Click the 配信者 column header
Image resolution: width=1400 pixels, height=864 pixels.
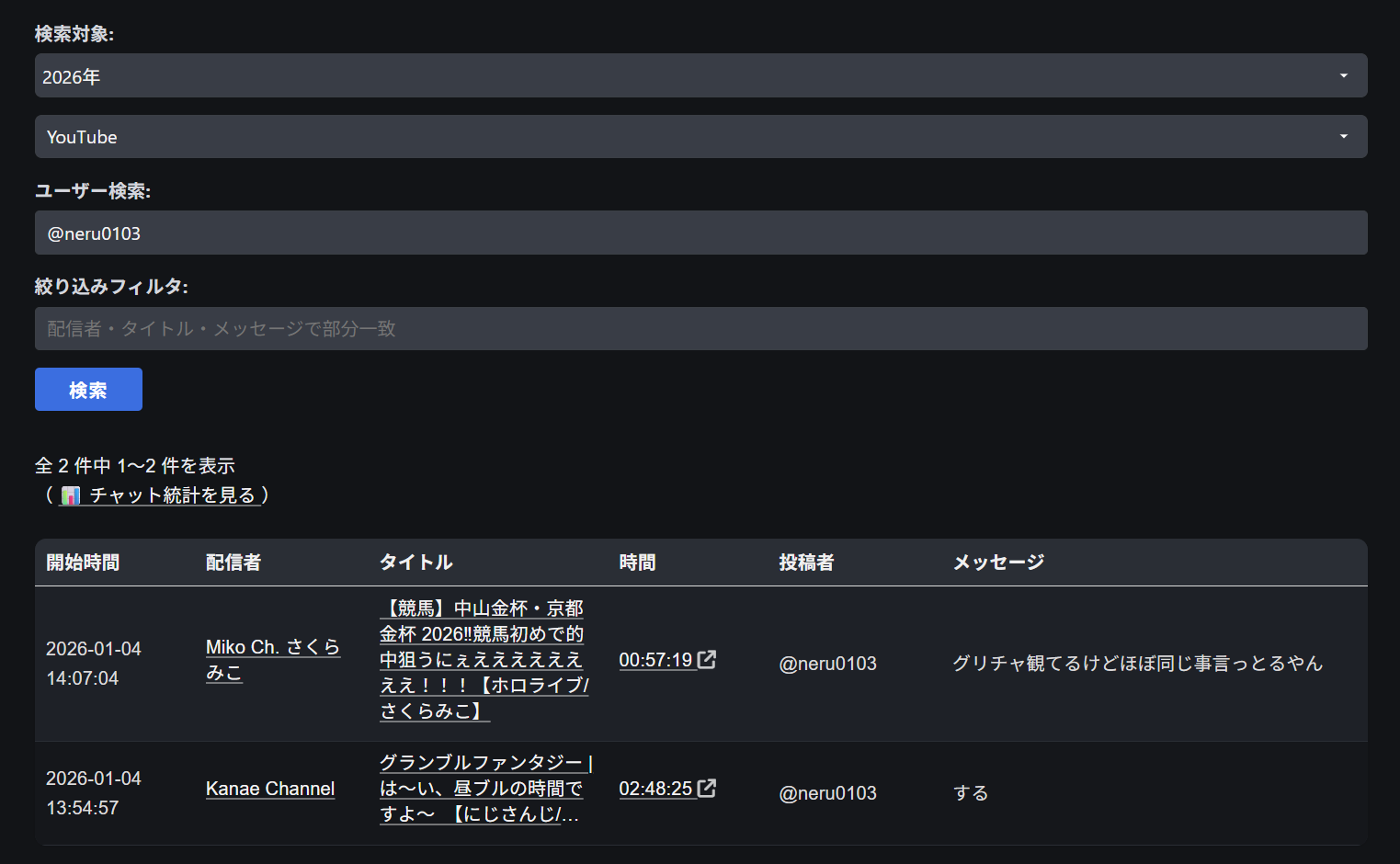pos(233,563)
